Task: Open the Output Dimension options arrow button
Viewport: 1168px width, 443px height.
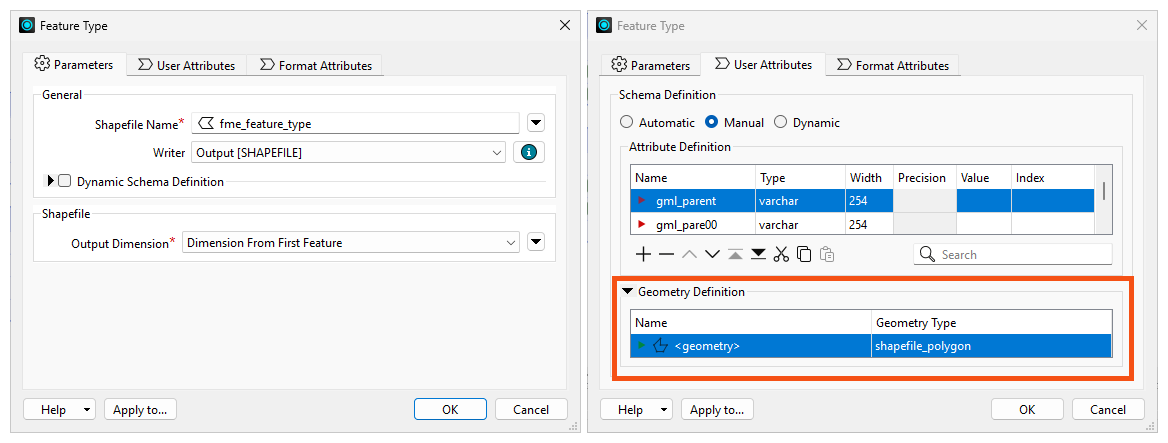Action: [x=536, y=242]
